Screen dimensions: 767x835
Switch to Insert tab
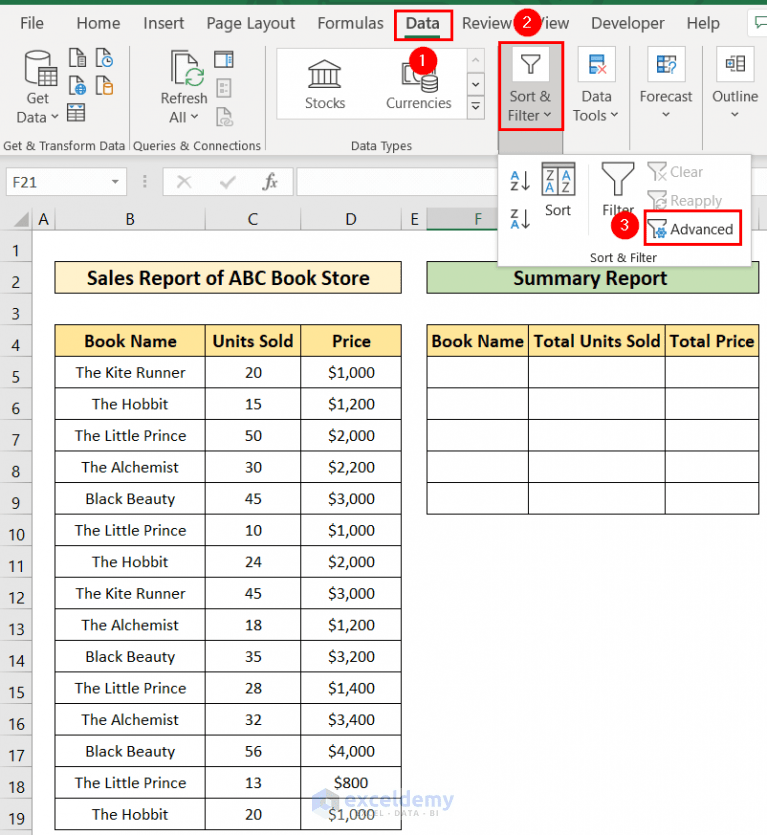tap(164, 23)
